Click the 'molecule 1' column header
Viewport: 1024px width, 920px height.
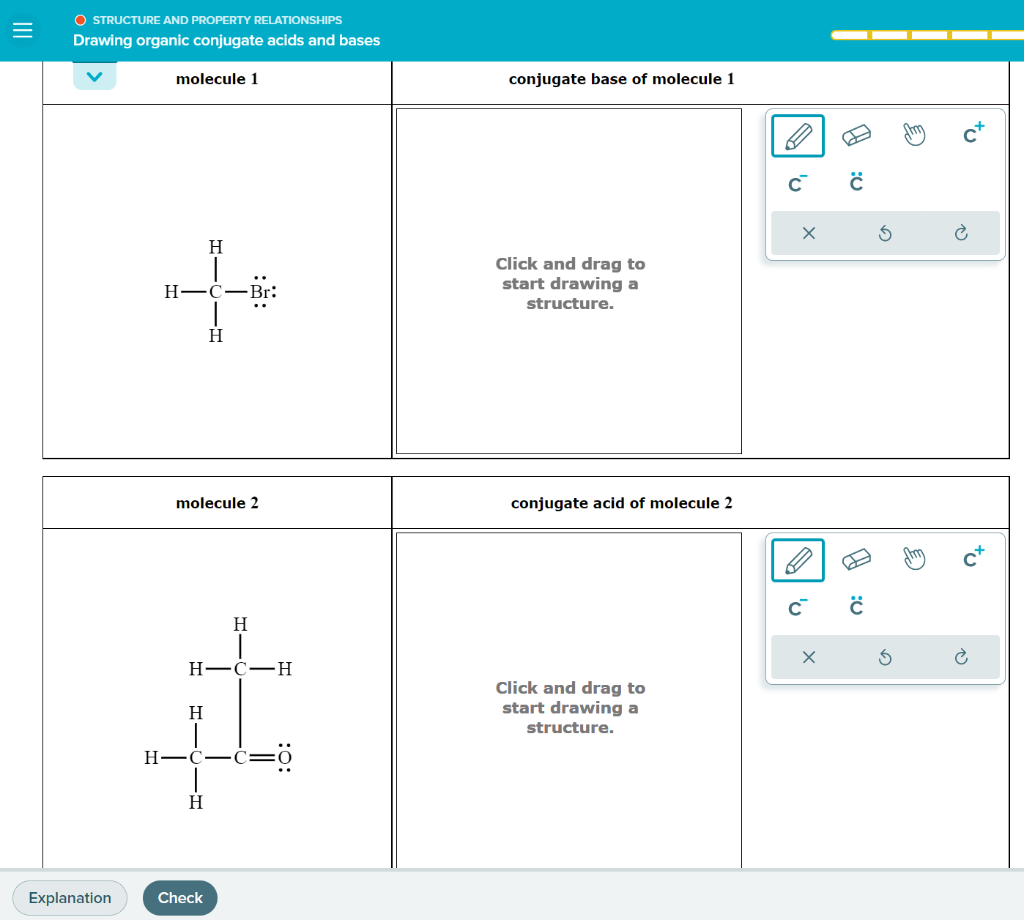[x=217, y=79]
